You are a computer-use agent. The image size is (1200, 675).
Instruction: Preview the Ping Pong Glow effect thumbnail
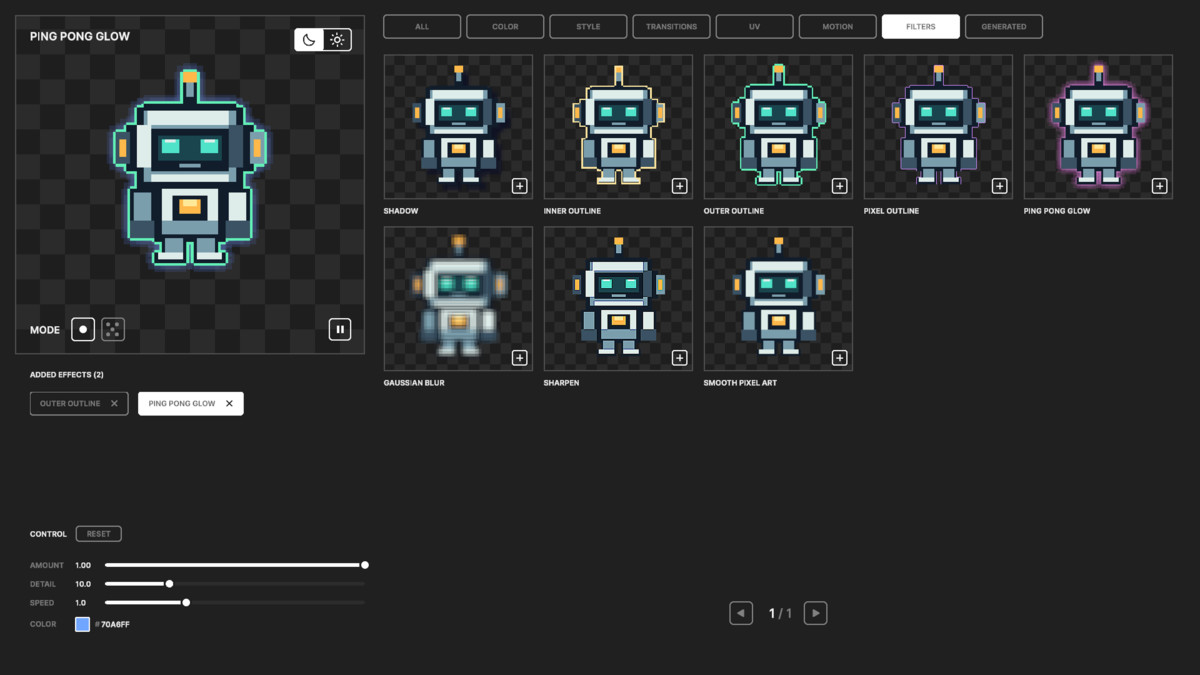point(1098,127)
